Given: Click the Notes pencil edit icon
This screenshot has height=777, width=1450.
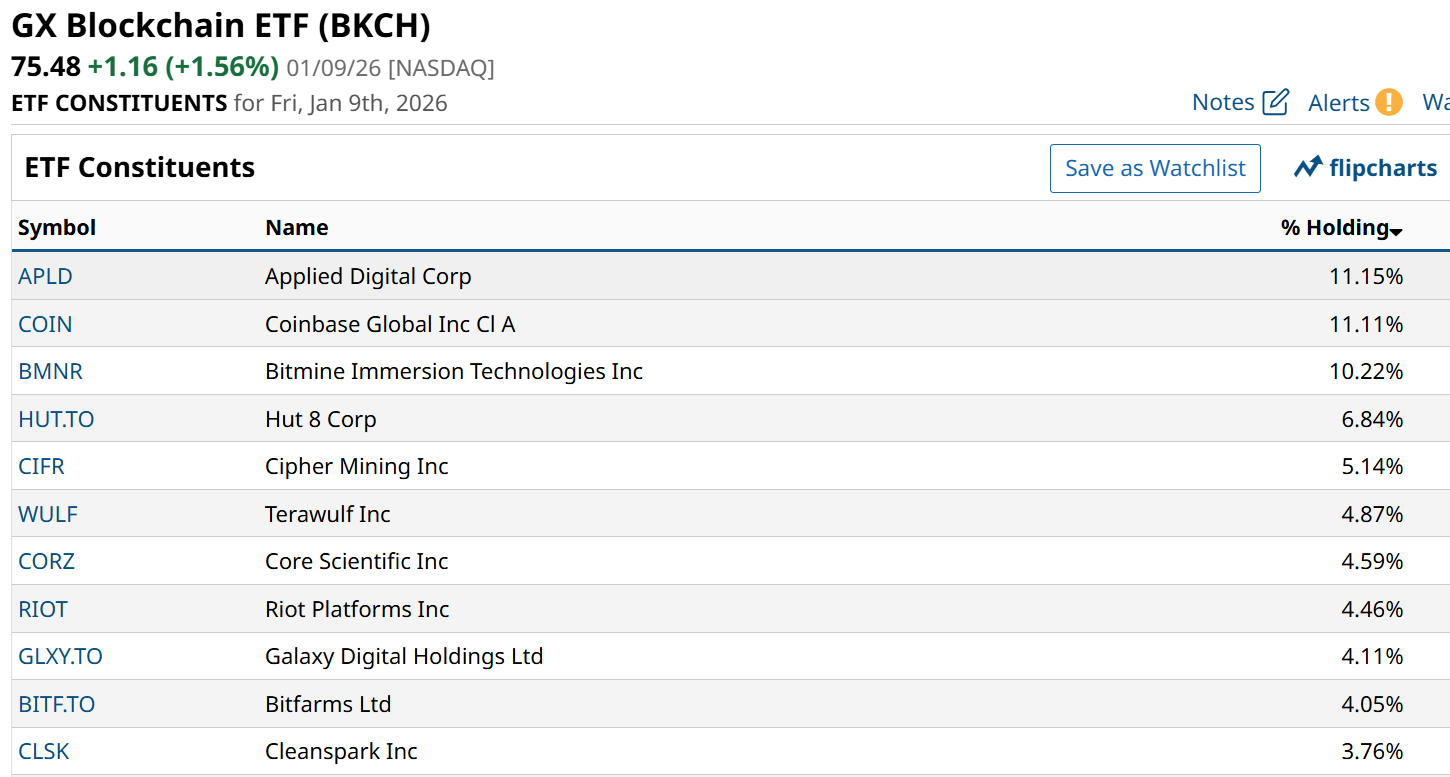Looking at the screenshot, I should pyautogui.click(x=1276, y=102).
